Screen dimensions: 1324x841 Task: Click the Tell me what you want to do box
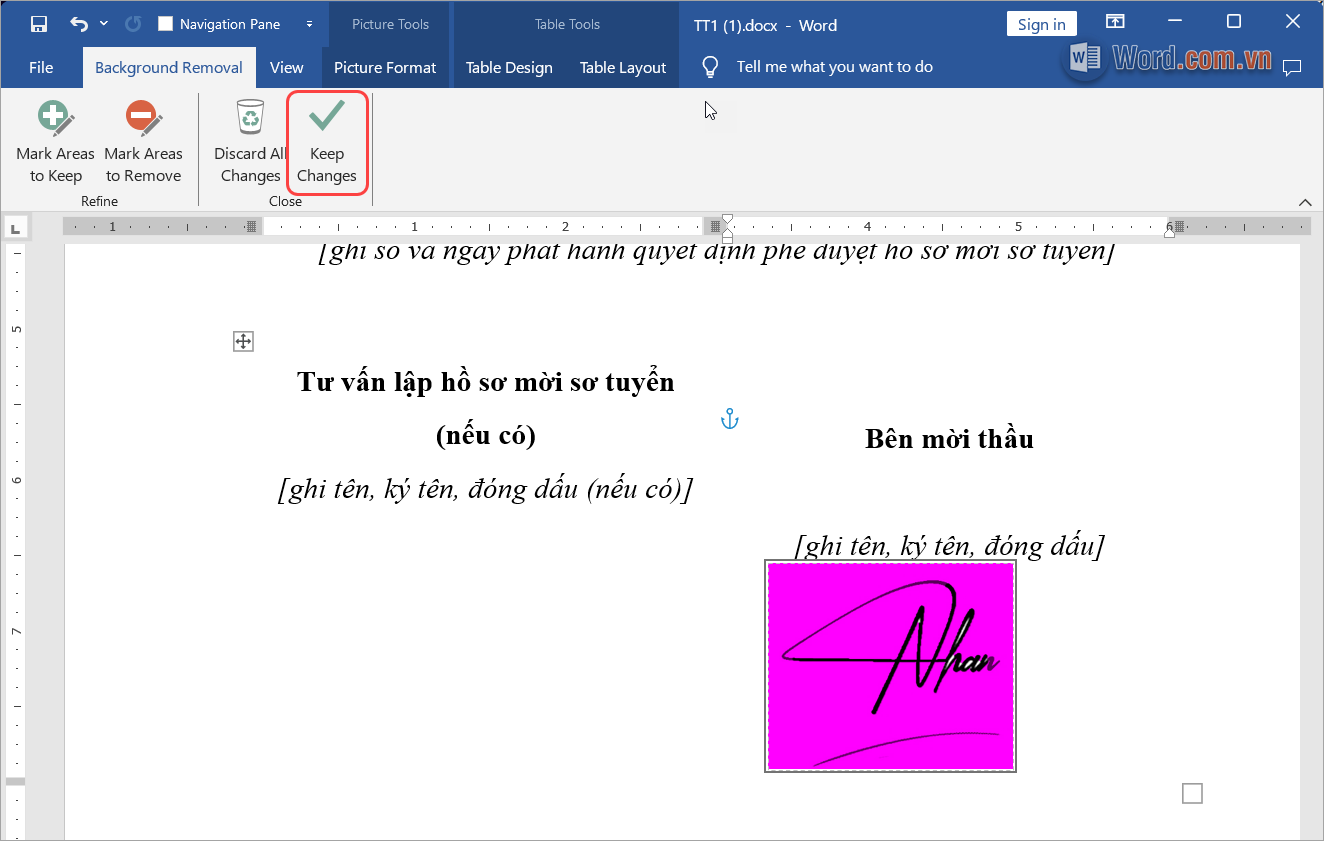coord(835,67)
